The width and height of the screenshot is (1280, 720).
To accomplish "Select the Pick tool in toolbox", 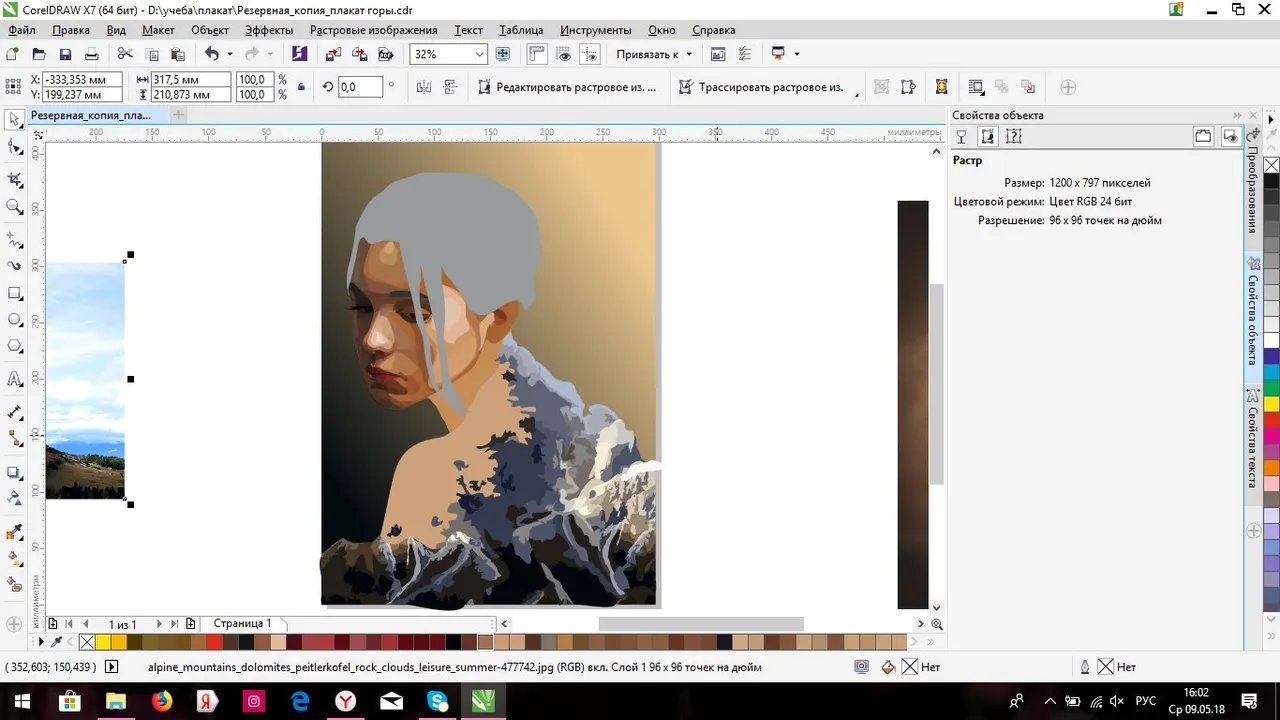I will tap(14, 119).
